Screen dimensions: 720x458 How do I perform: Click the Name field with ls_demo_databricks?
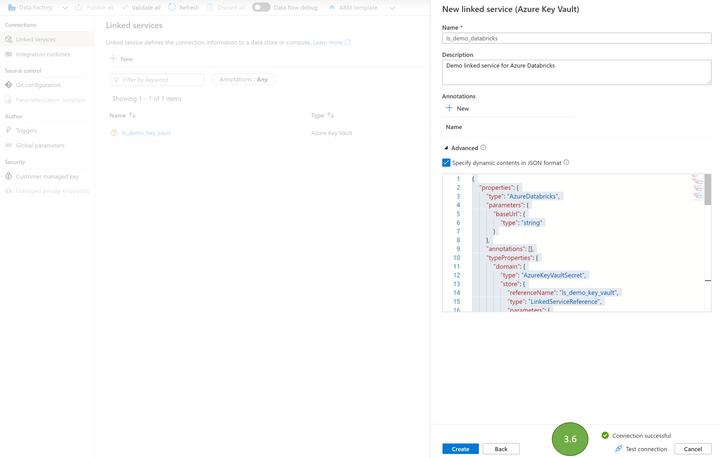pyautogui.click(x=577, y=38)
